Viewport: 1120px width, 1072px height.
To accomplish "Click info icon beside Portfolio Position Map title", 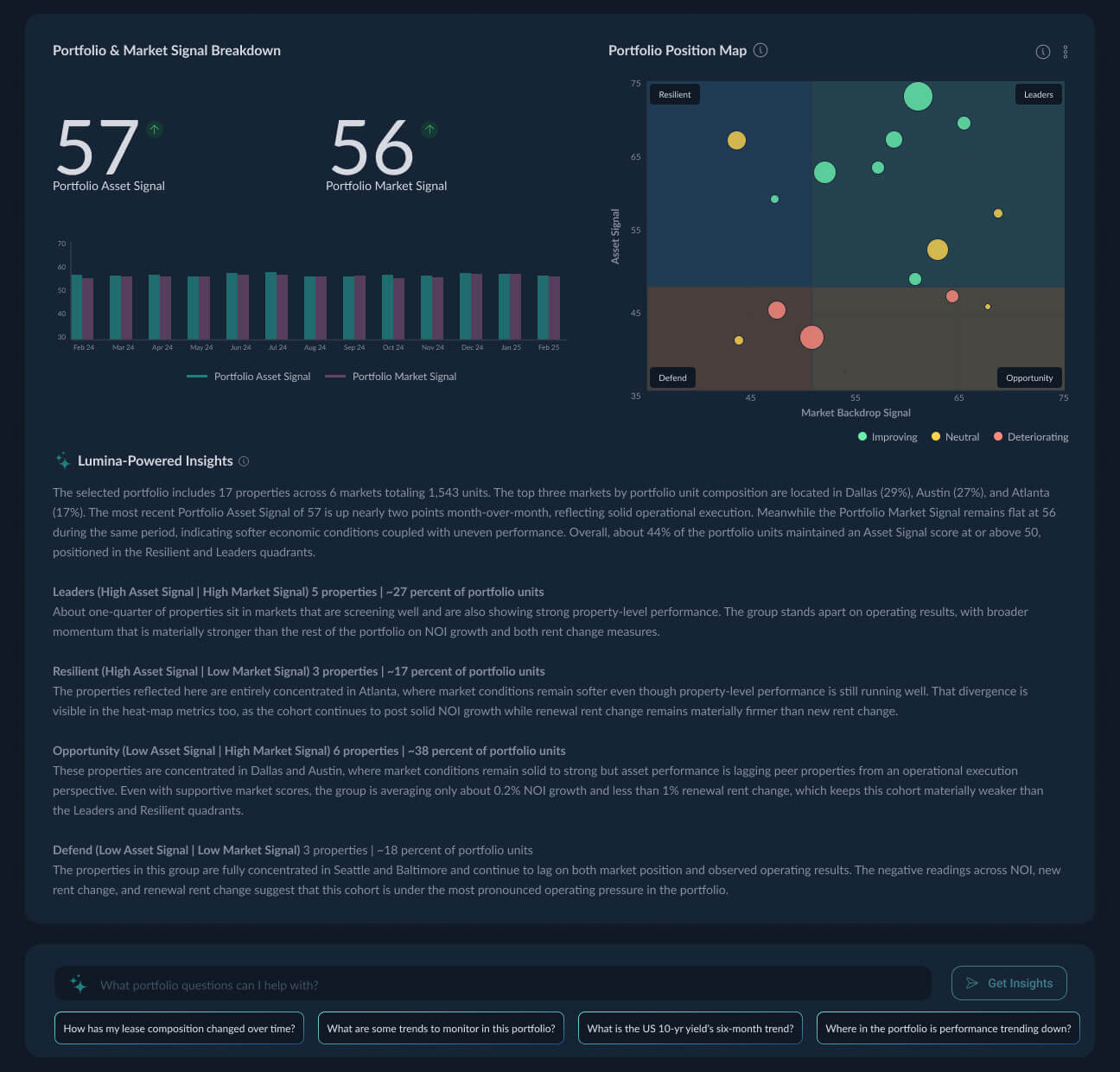I will (x=760, y=50).
